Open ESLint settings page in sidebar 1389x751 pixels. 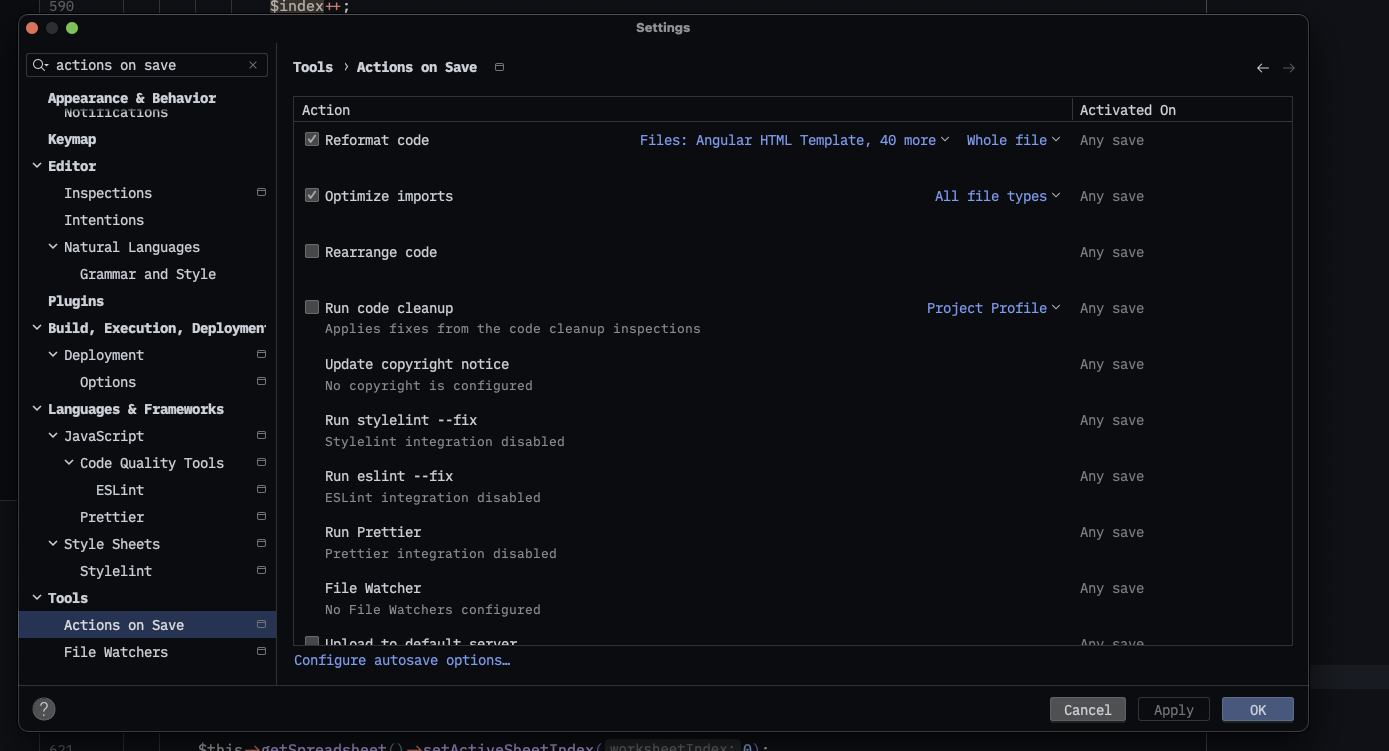pyautogui.click(x=120, y=490)
